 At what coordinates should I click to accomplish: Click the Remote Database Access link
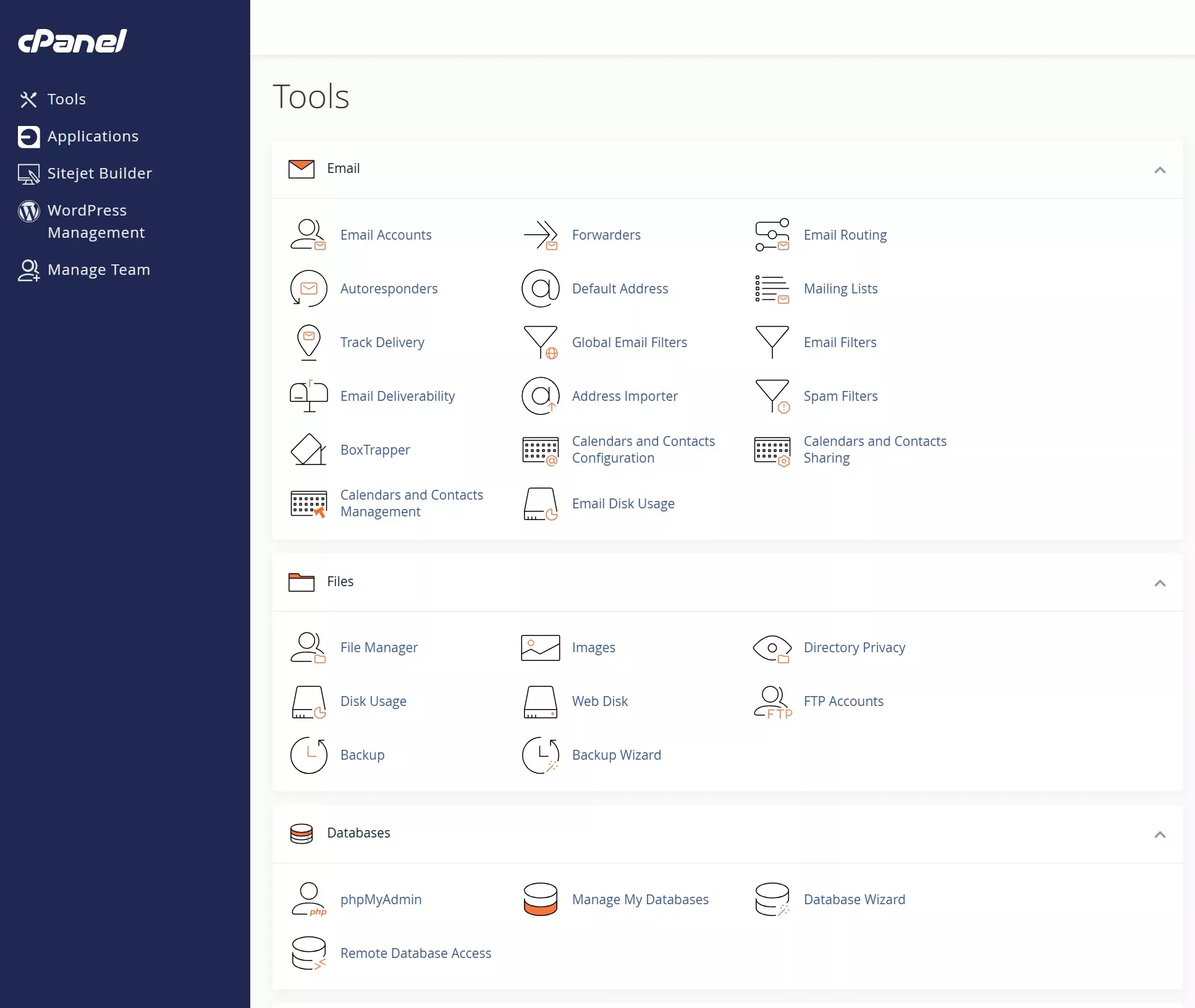click(415, 953)
